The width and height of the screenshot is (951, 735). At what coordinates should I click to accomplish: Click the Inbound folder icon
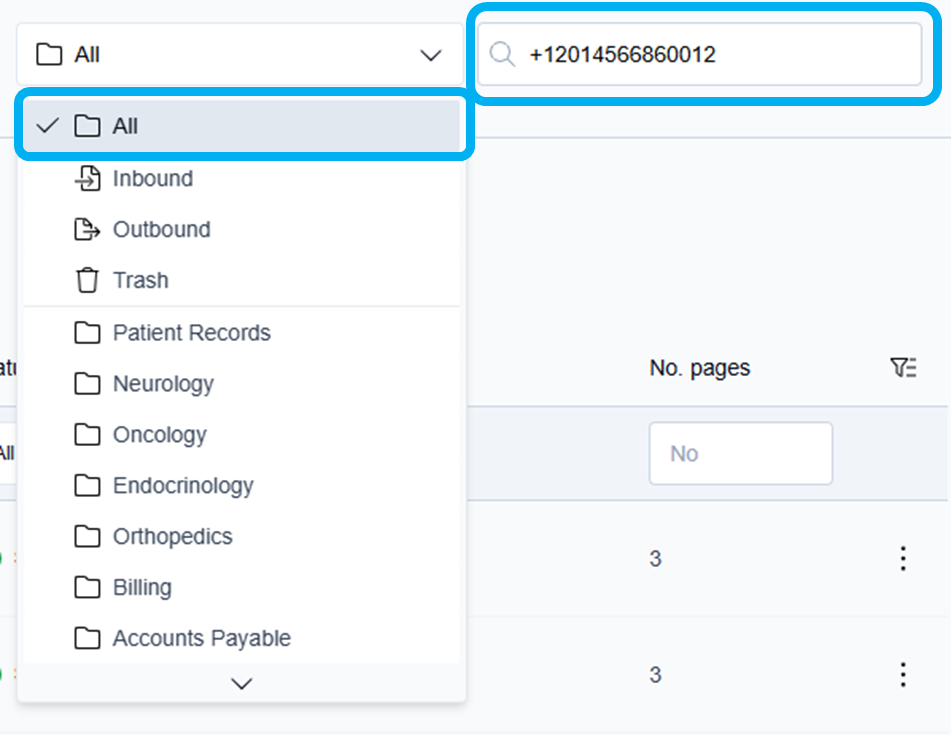[x=88, y=179]
